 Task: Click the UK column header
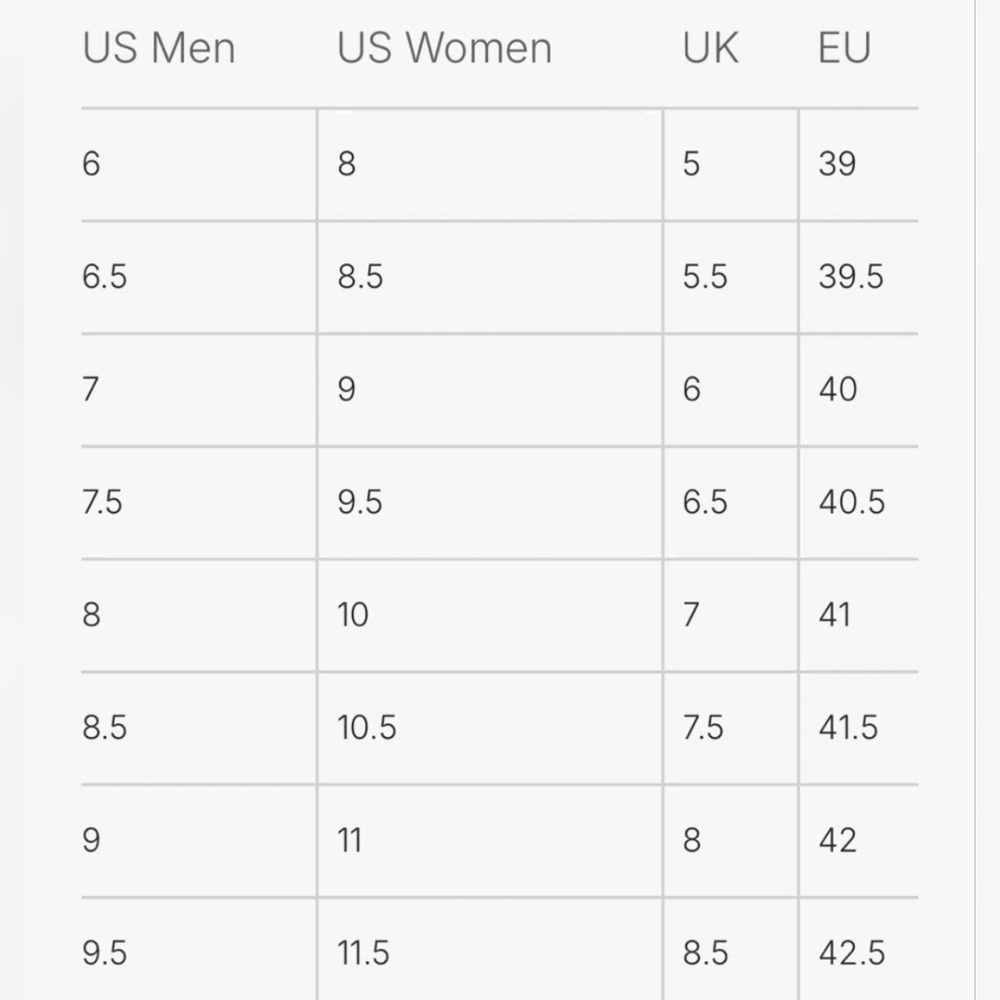click(710, 48)
